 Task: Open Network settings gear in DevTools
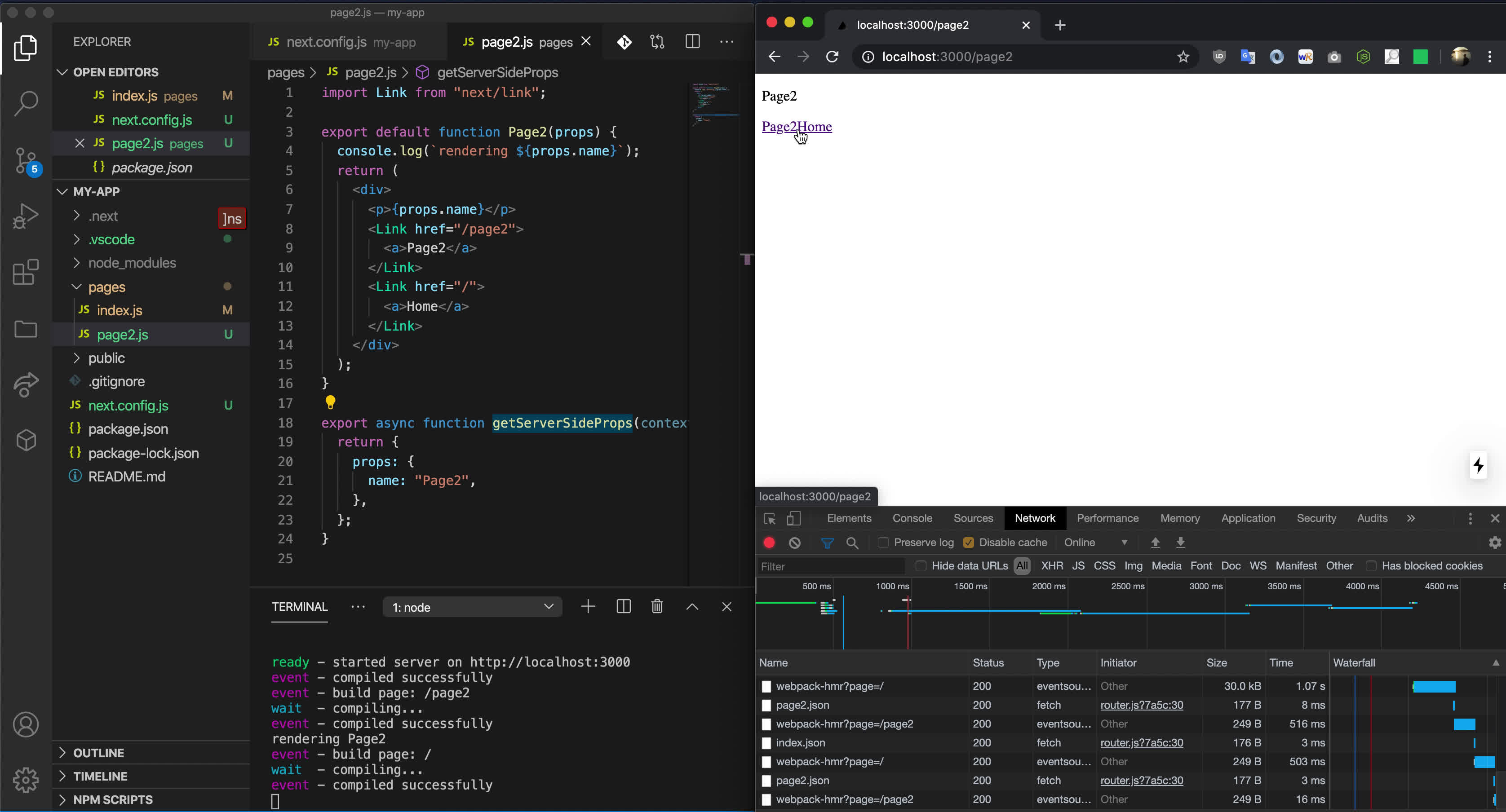coord(1495,543)
